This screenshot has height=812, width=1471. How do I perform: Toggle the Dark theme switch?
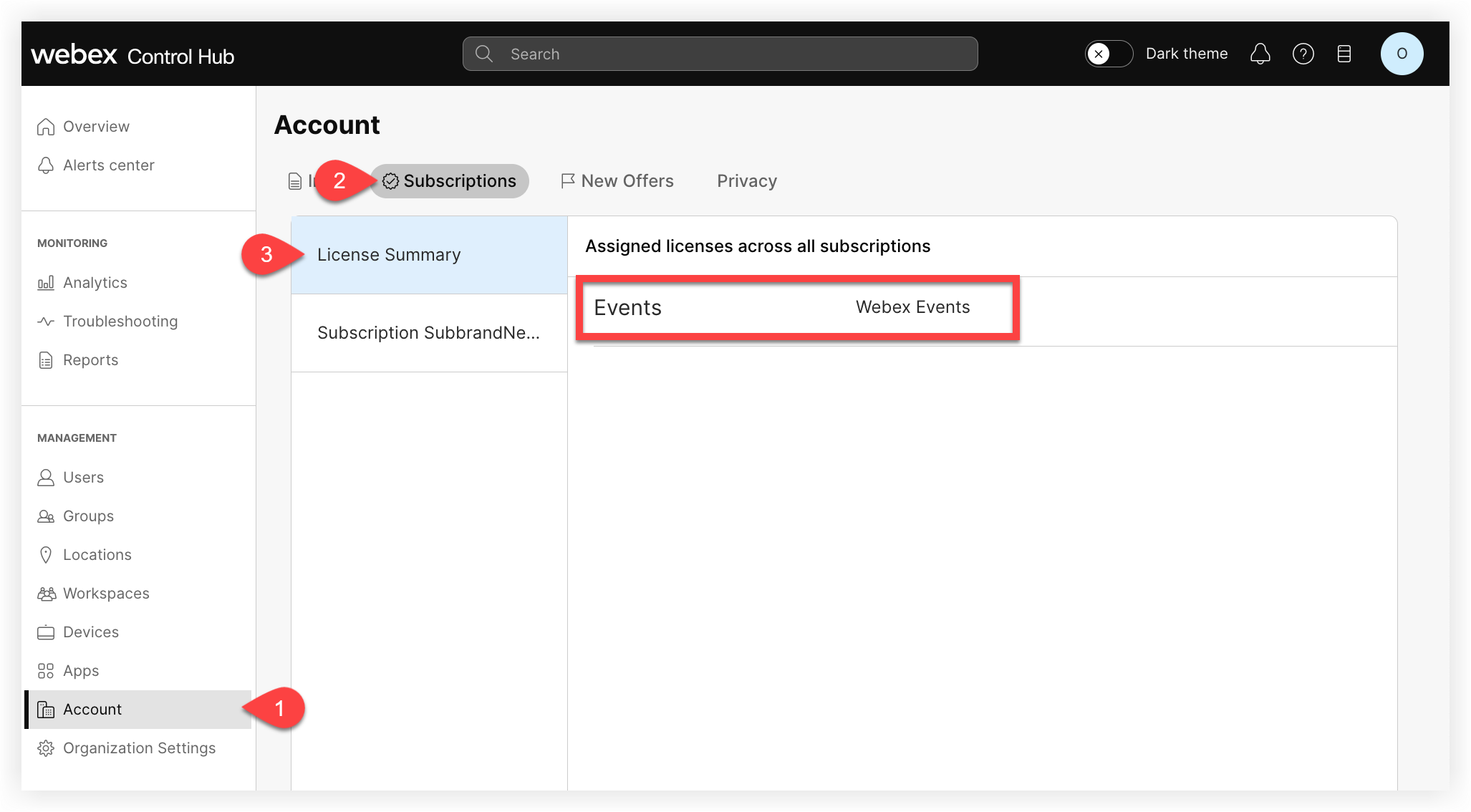[x=1109, y=54]
